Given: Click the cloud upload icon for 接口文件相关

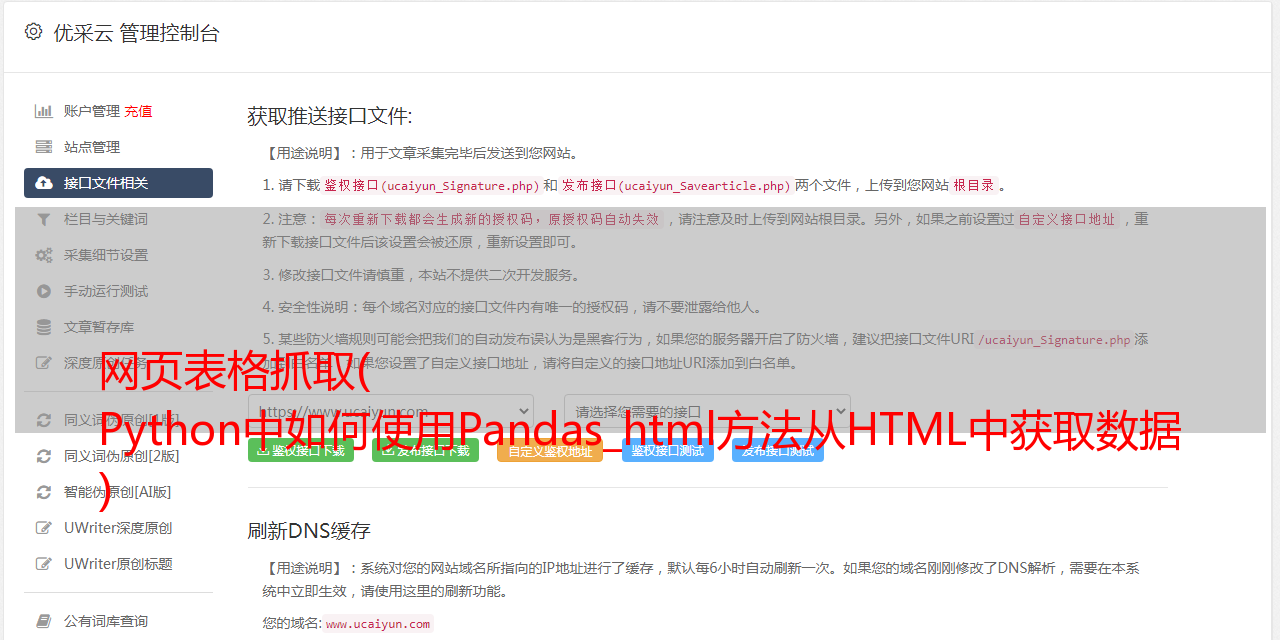Looking at the screenshot, I should (x=44, y=183).
